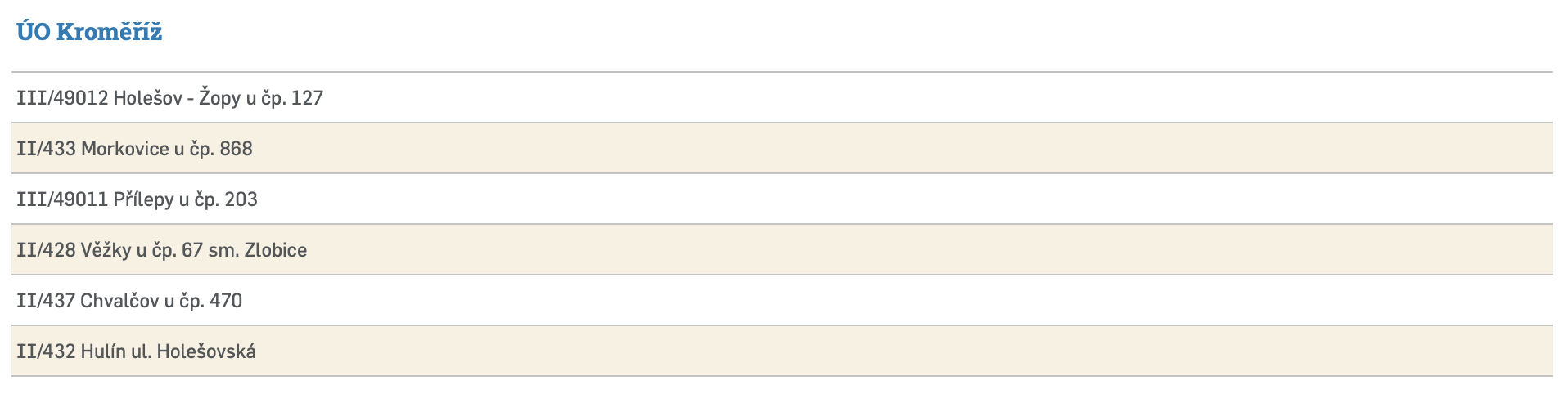1568x394 pixels.
Task: Click road number II/433
Action: coord(46,149)
